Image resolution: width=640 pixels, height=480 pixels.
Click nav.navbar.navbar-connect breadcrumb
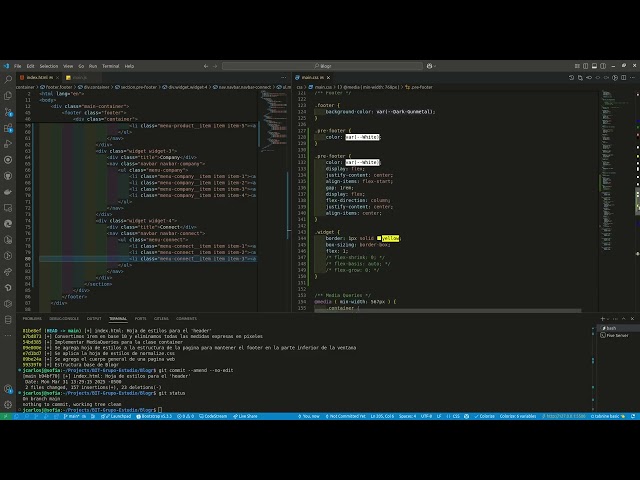tap(242, 87)
